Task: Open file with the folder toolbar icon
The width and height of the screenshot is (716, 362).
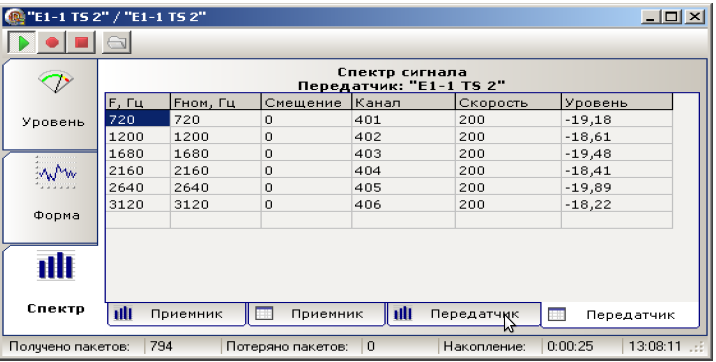Action: [116, 42]
